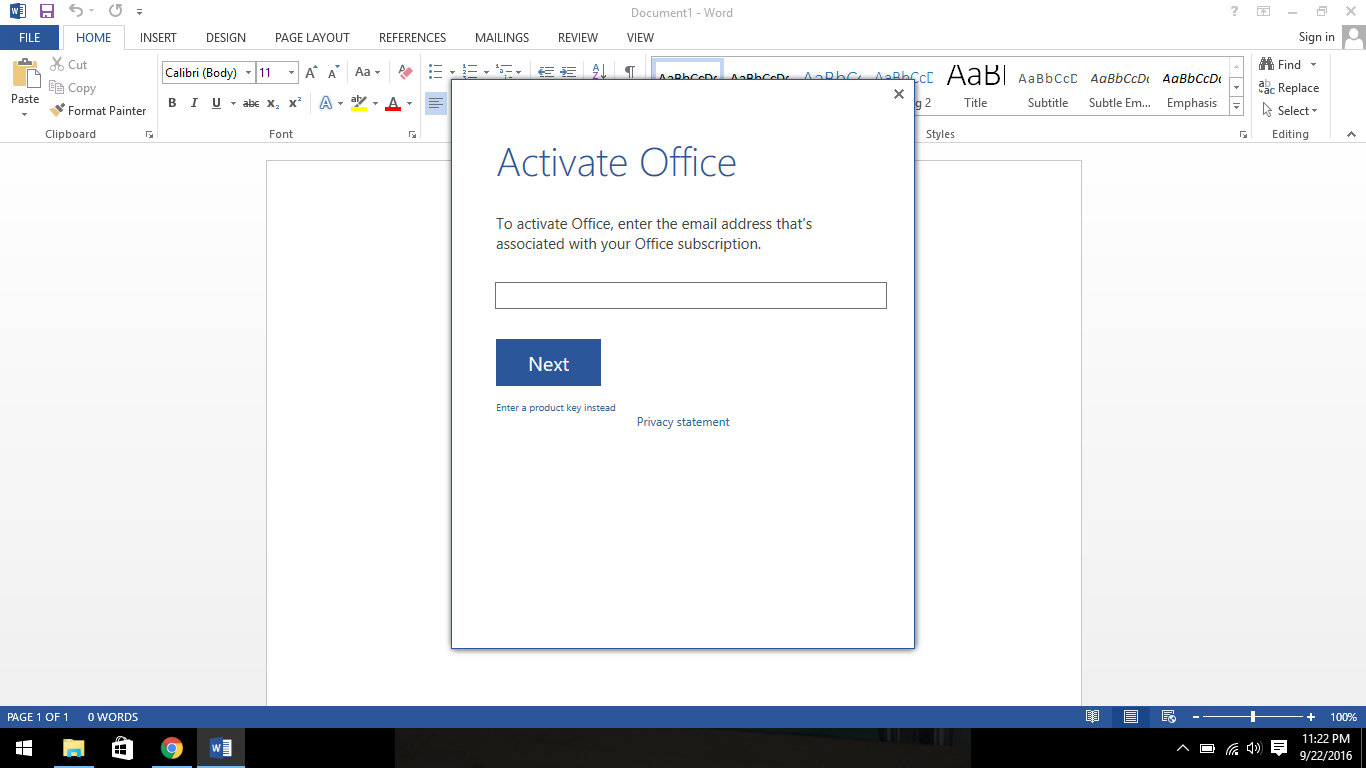Screen dimensions: 1366x768
Task: Paste clipboard contents using the Paste icon
Action: [x=25, y=74]
